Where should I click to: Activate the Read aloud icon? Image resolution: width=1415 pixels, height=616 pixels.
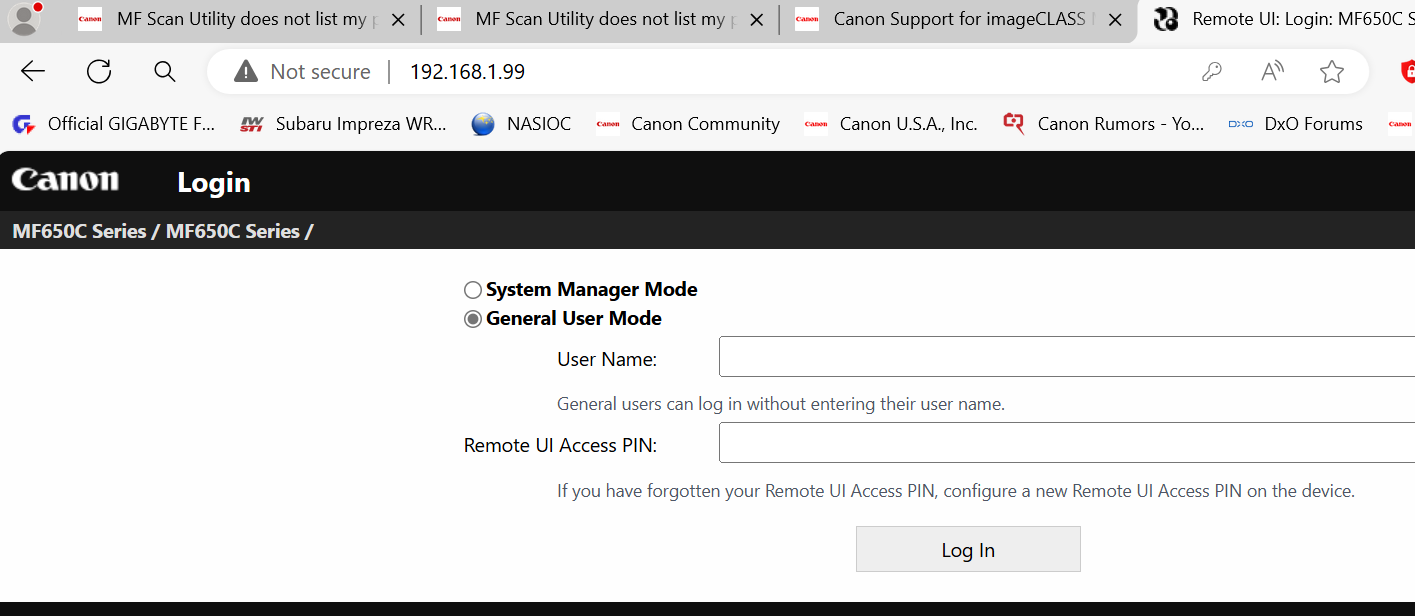1272,71
